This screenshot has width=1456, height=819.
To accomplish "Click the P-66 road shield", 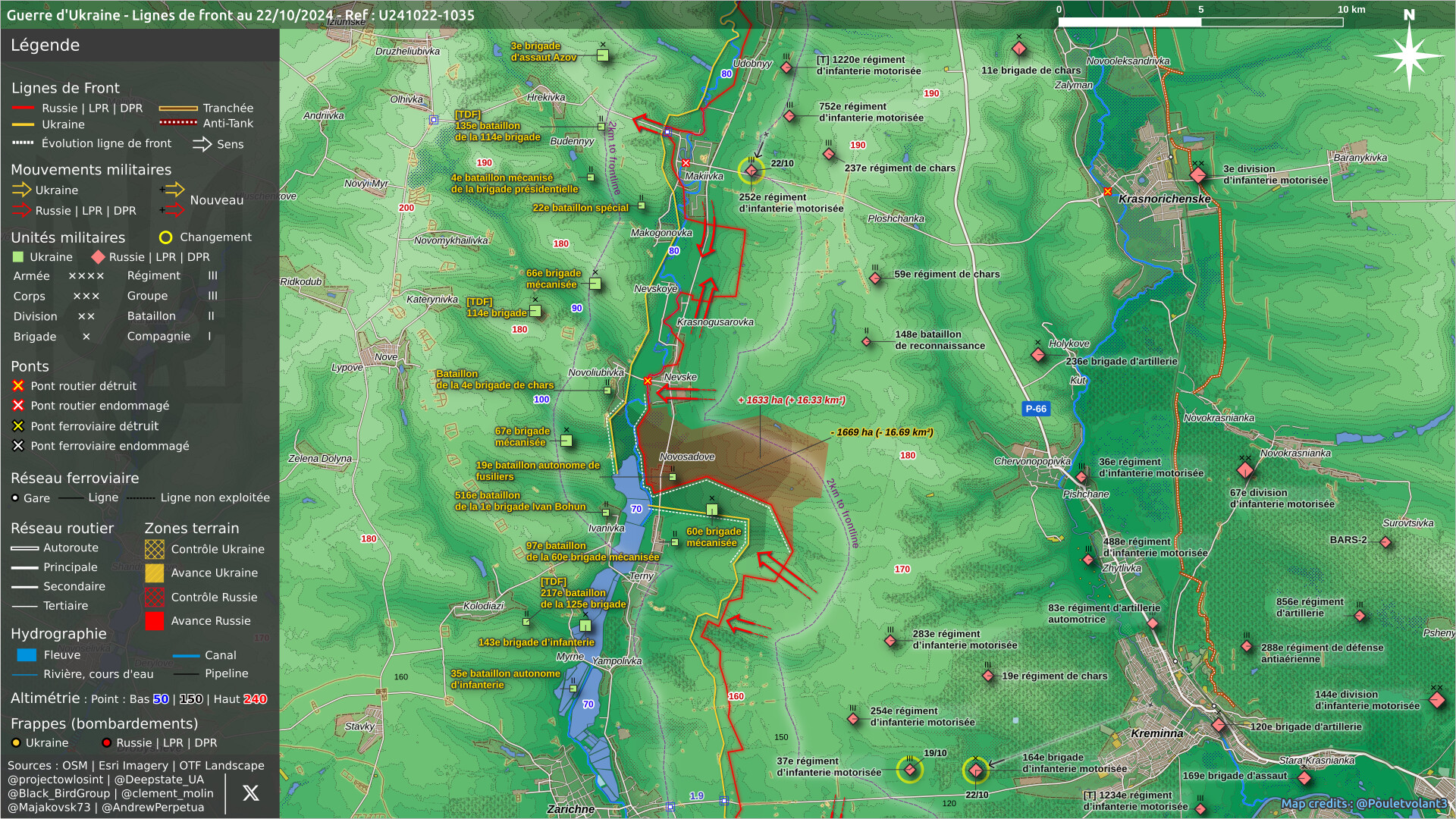I will pos(1036,409).
